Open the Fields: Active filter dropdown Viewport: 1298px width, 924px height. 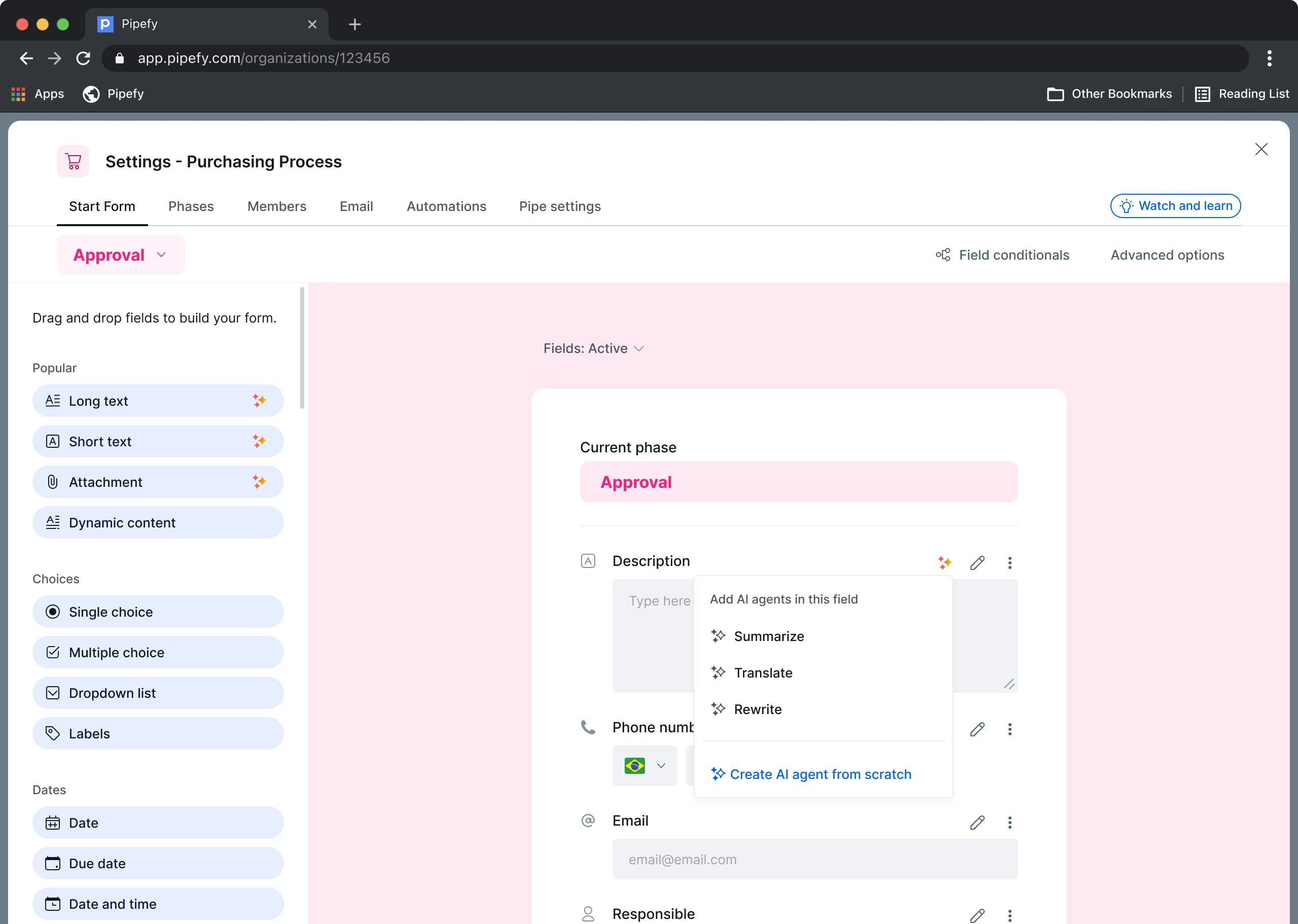coord(593,348)
